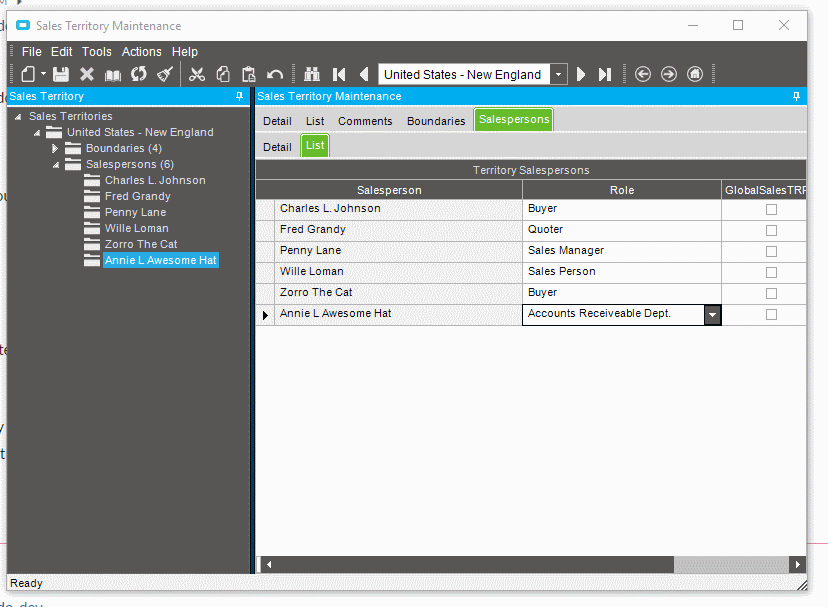Click the Clear broom toolbar icon
828x607 pixels.
(x=166, y=74)
